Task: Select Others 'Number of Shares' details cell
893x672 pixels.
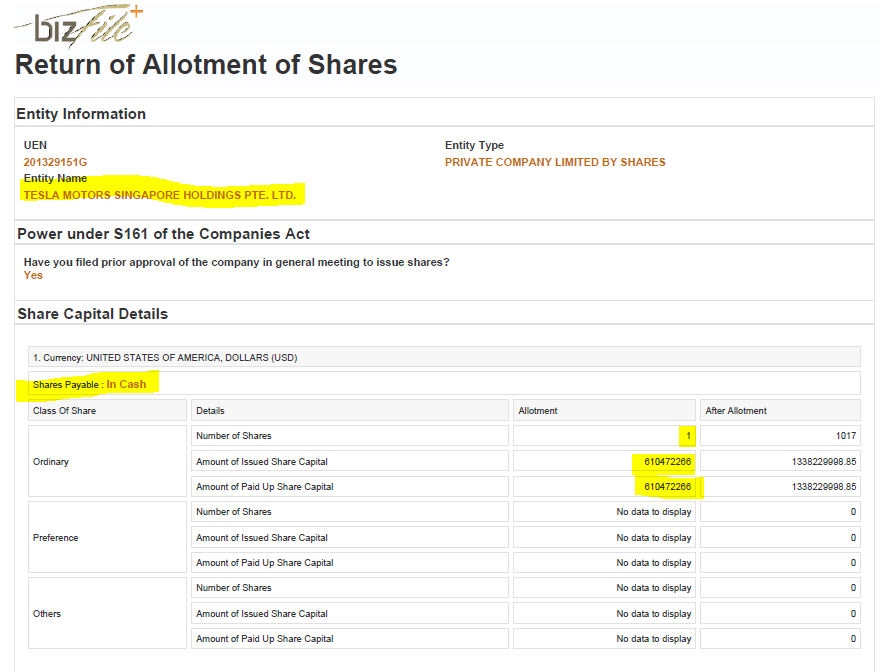Action: click(350, 588)
